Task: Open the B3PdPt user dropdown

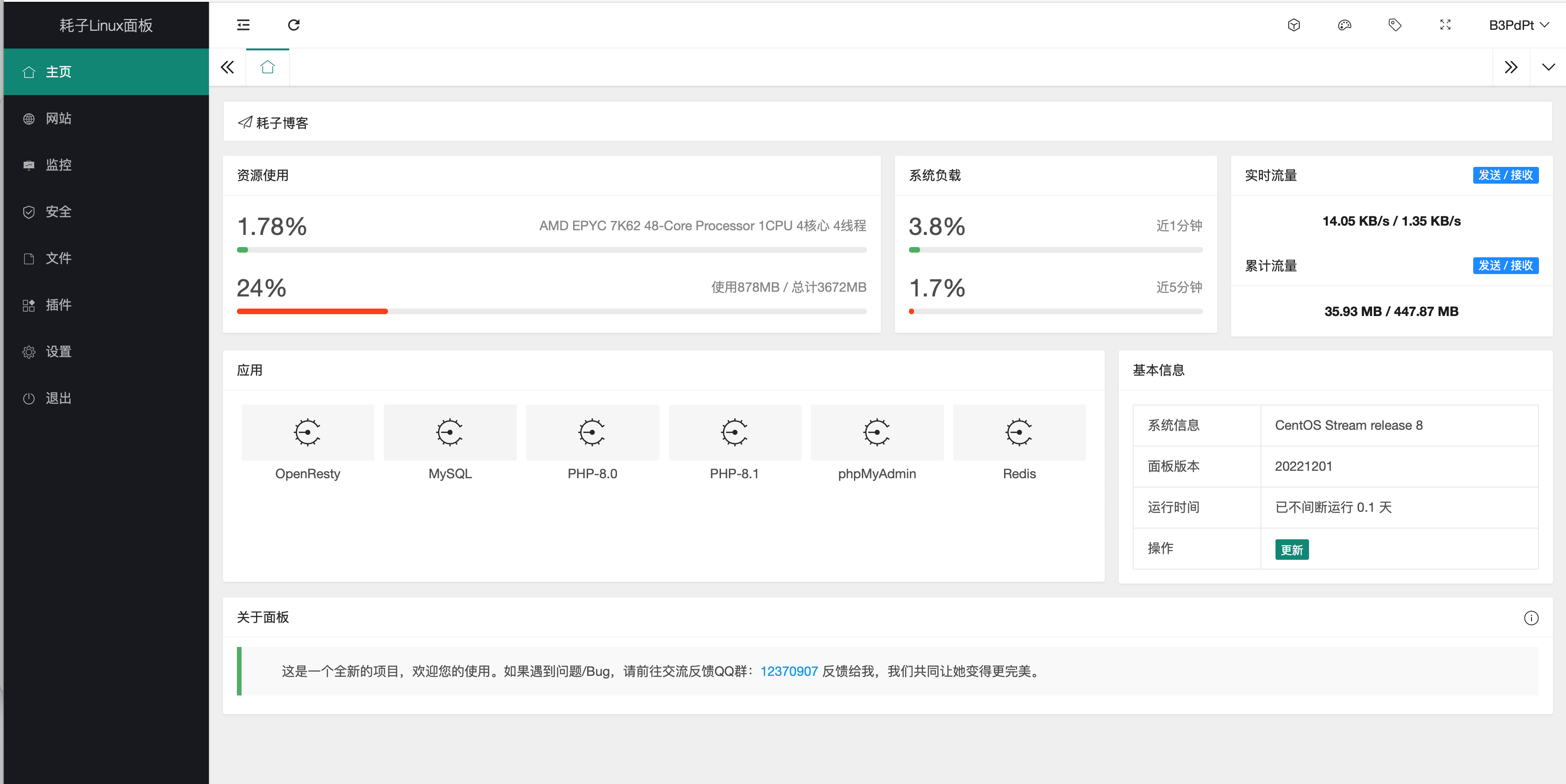Action: tap(1518, 25)
